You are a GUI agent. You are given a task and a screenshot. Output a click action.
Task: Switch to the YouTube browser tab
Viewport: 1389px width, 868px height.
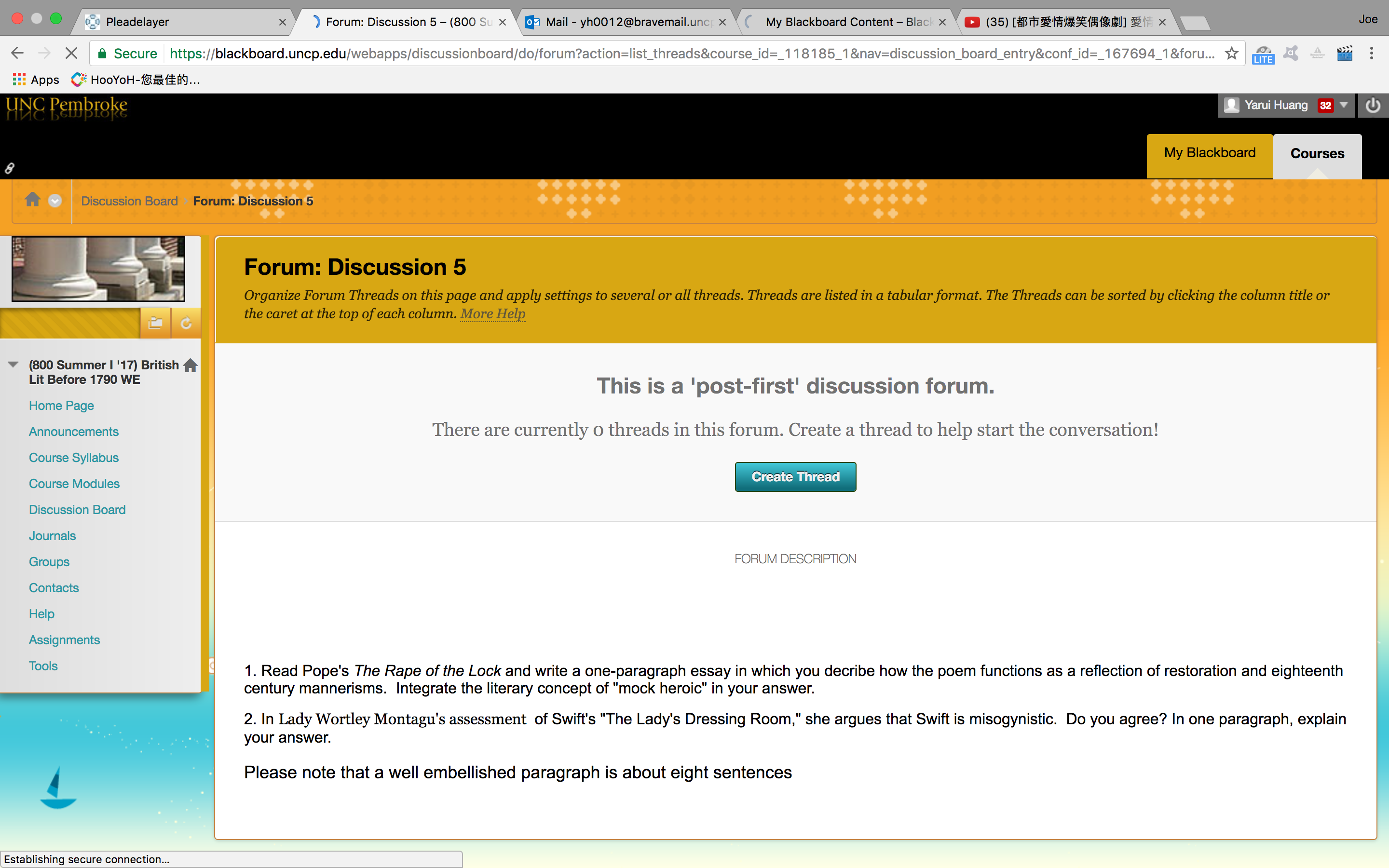point(1066,22)
